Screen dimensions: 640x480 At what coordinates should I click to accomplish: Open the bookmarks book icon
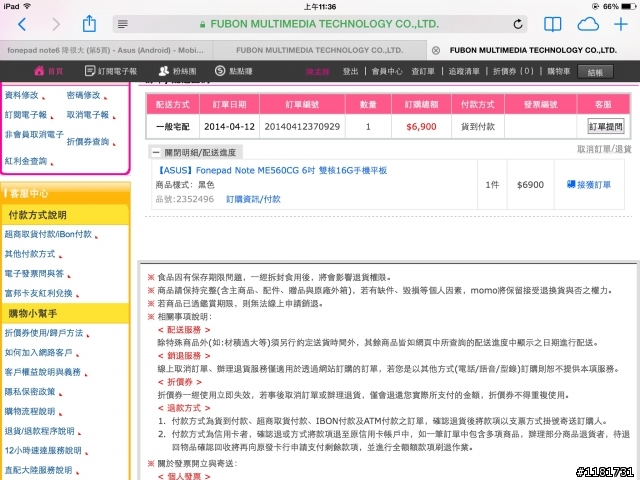pyautogui.click(x=552, y=24)
